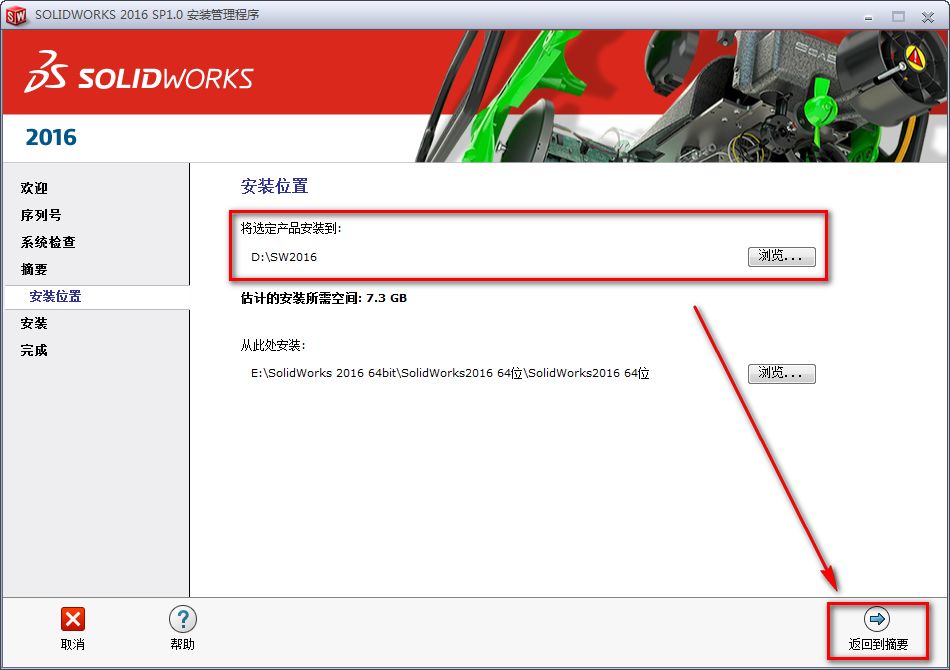This screenshot has height=670, width=950.
Task: Click 浏览 next to the E: source path
Action: (781, 373)
